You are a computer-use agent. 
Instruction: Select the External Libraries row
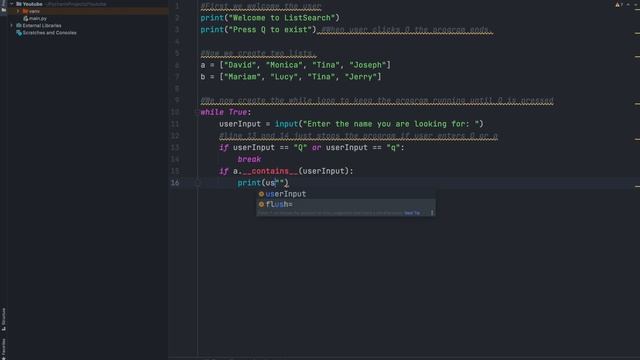coord(88,25)
